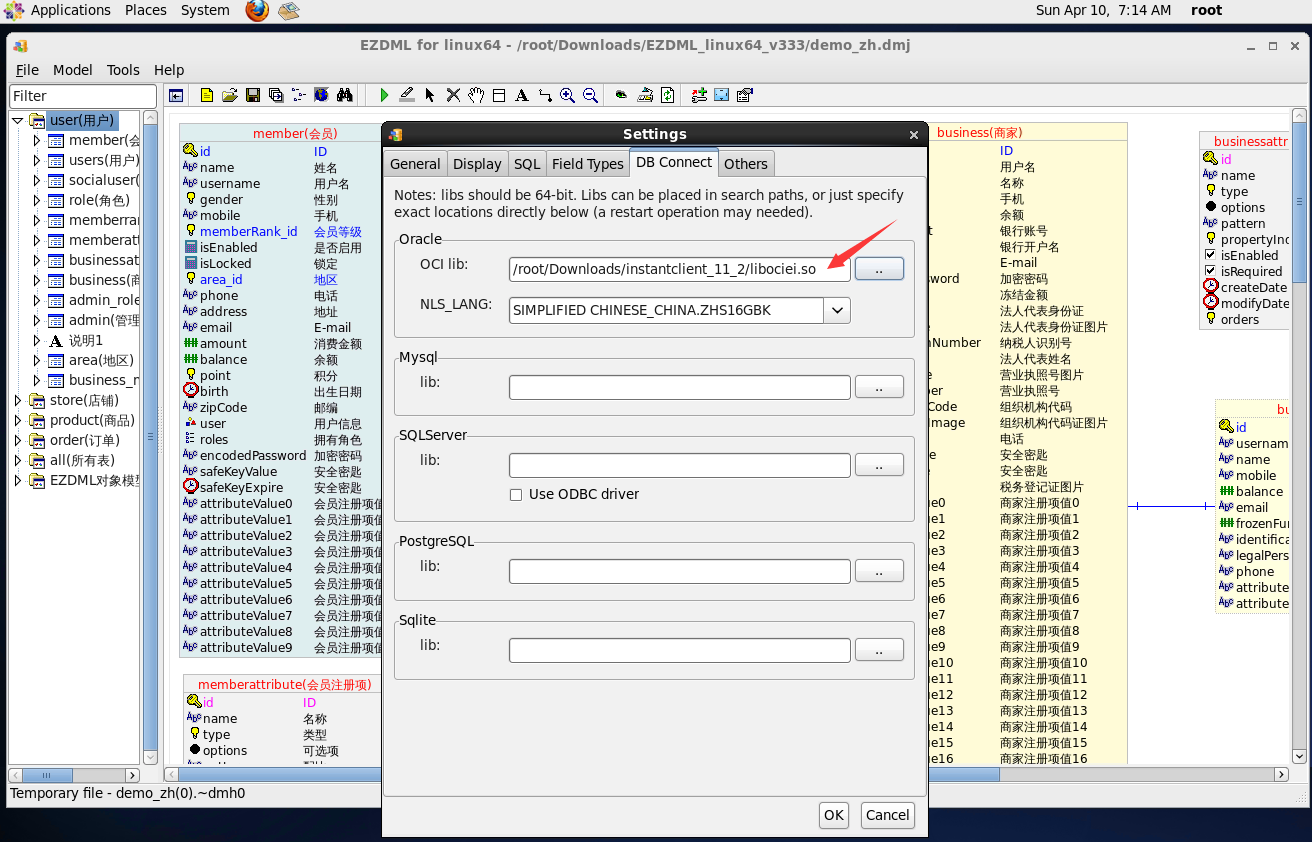Image resolution: width=1312 pixels, height=842 pixels.
Task: Launch Firefox from the top panel
Action: pos(257,11)
